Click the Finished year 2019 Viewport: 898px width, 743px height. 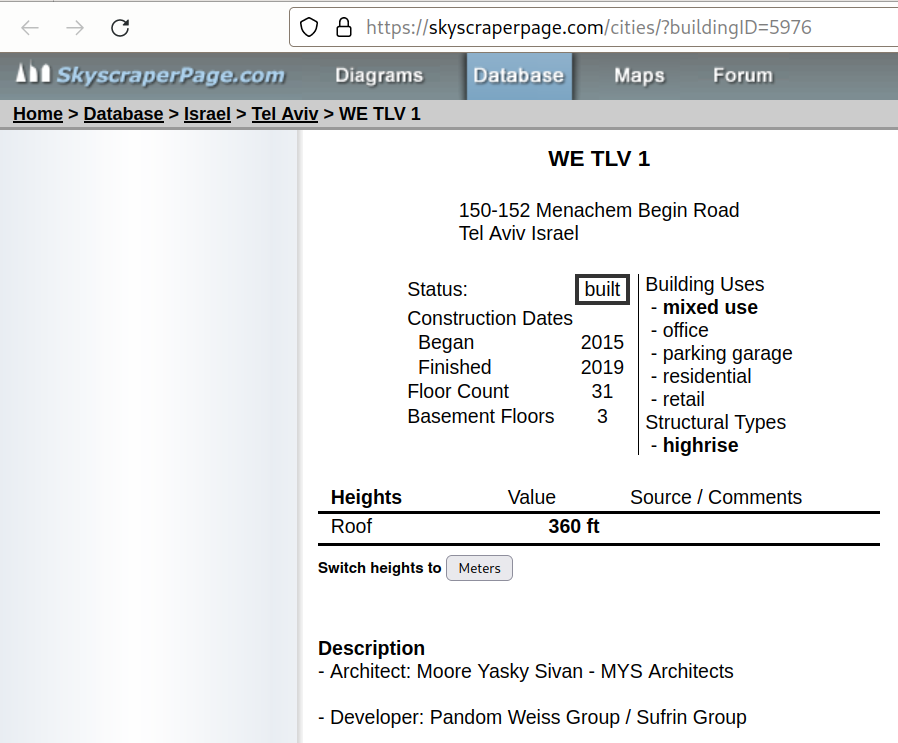tap(602, 367)
